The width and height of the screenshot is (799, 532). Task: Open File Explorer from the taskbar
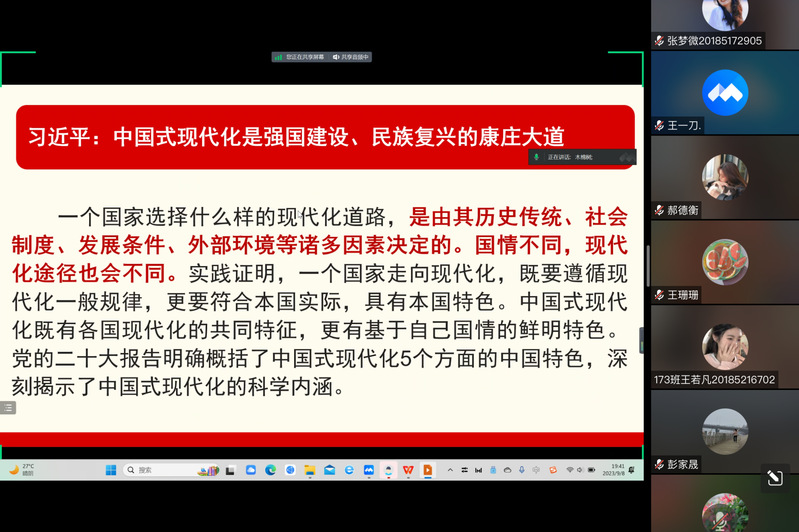(x=310, y=470)
